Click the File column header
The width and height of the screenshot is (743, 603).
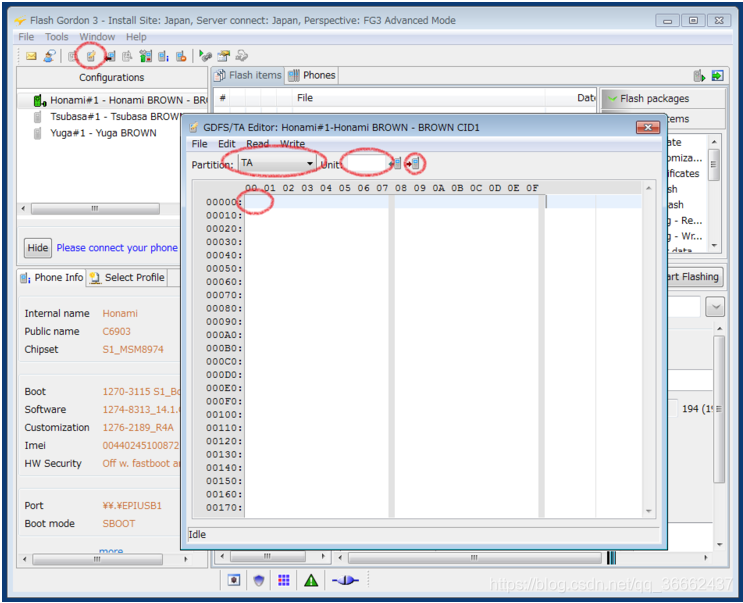(x=305, y=98)
